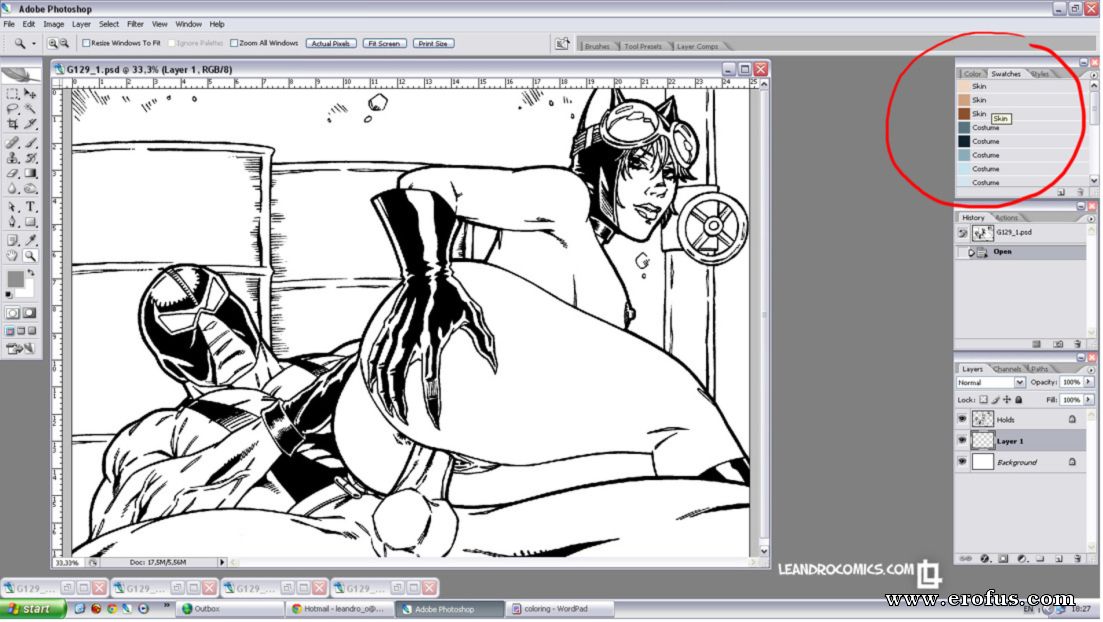Toggle lock image pixels

(995, 400)
